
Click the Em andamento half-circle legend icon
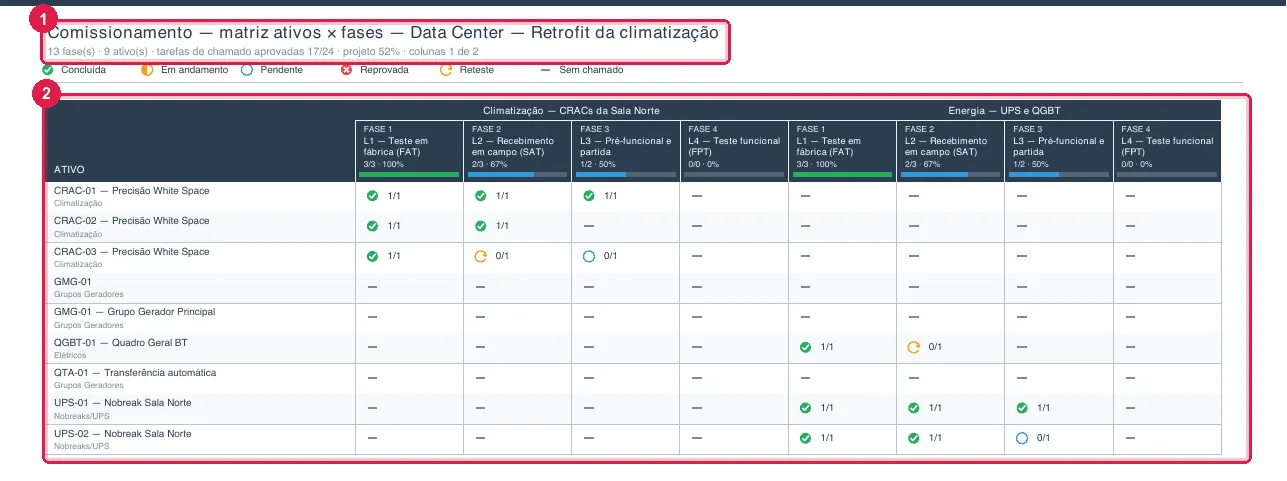click(147, 70)
